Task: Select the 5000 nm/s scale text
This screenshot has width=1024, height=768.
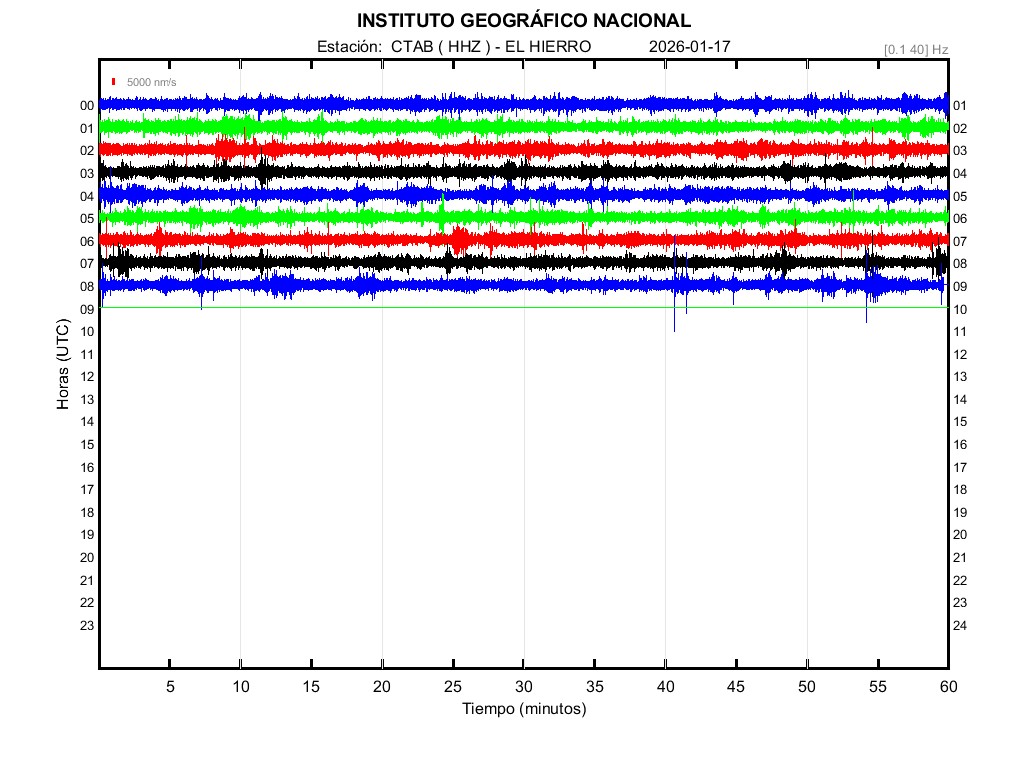Action: pyautogui.click(x=151, y=82)
